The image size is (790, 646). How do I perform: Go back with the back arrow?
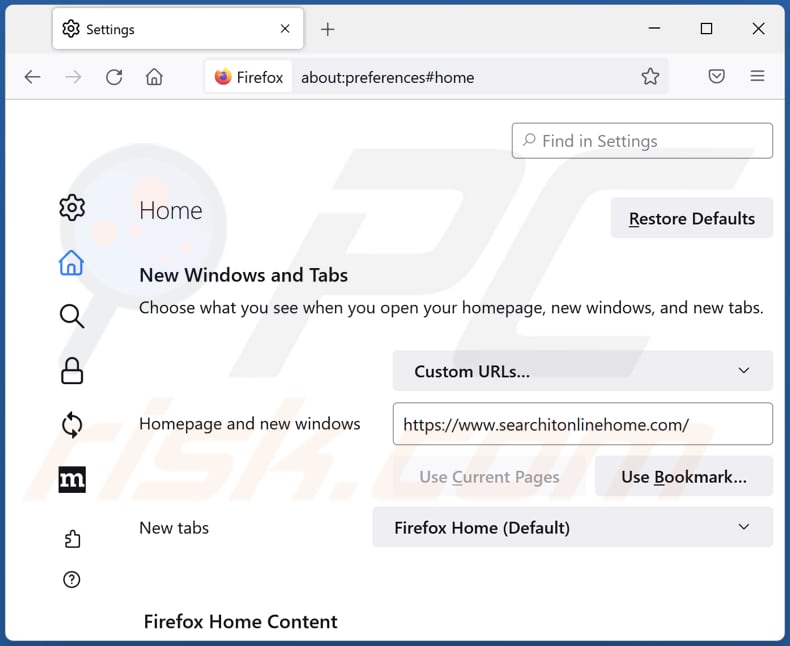[x=33, y=77]
